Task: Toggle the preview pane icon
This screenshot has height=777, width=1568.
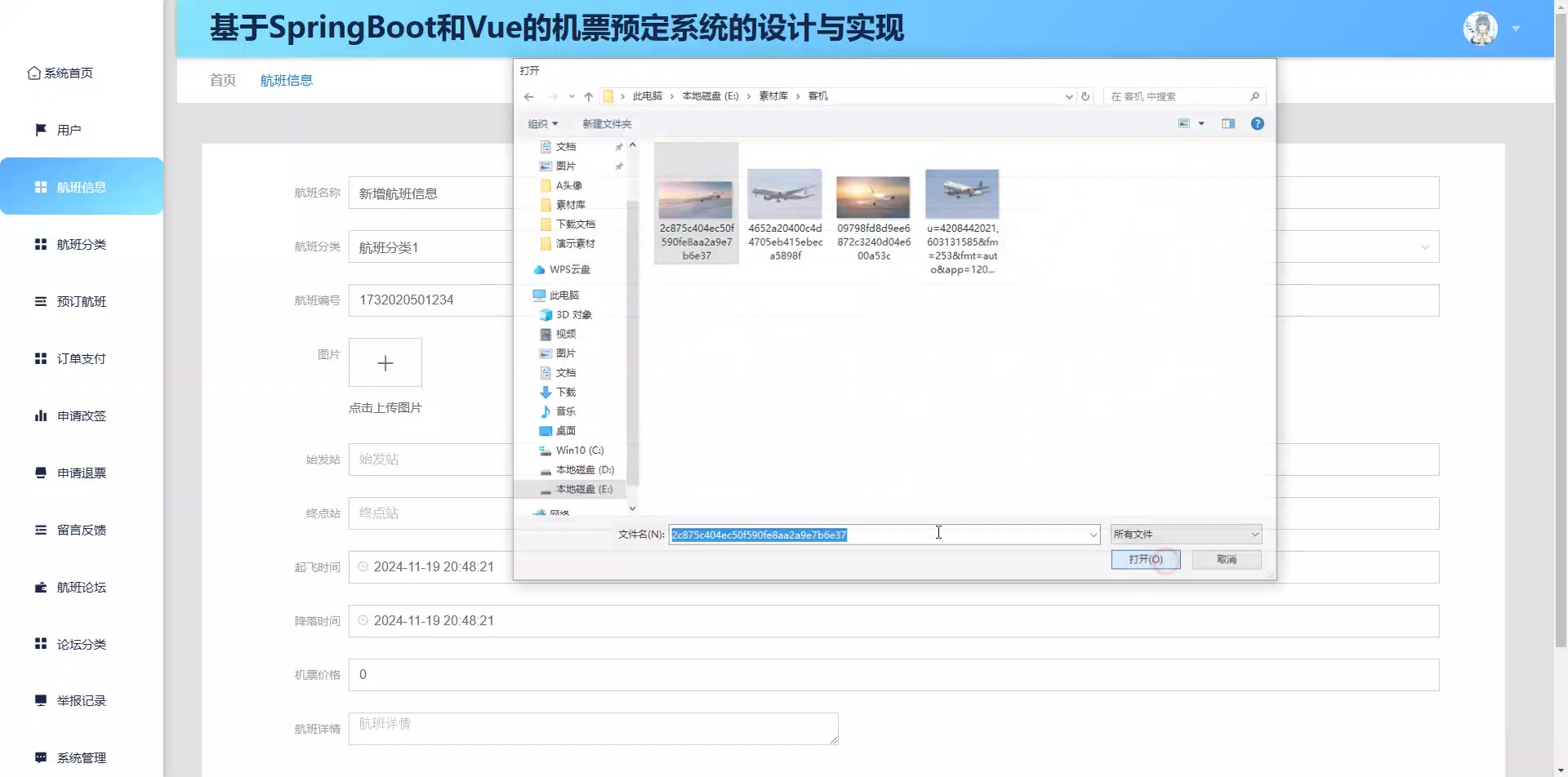Action: pos(1228,123)
